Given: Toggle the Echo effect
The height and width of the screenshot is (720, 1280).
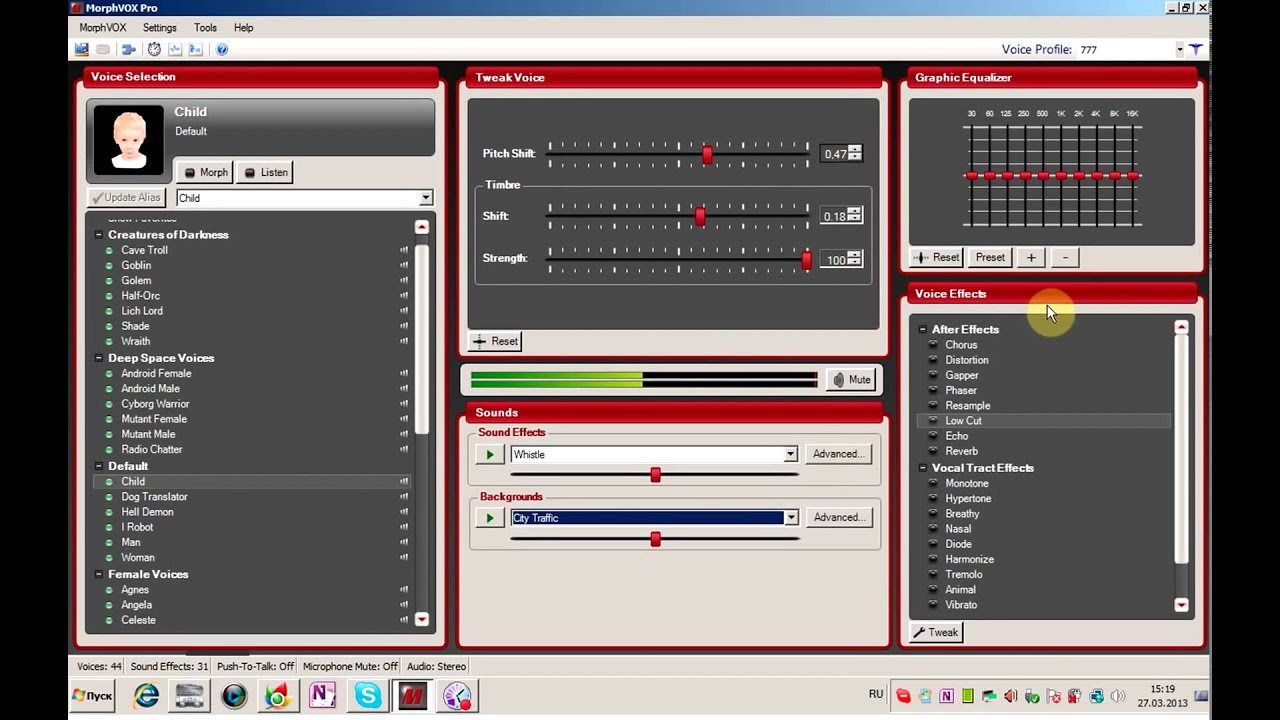Looking at the screenshot, I should [x=957, y=436].
